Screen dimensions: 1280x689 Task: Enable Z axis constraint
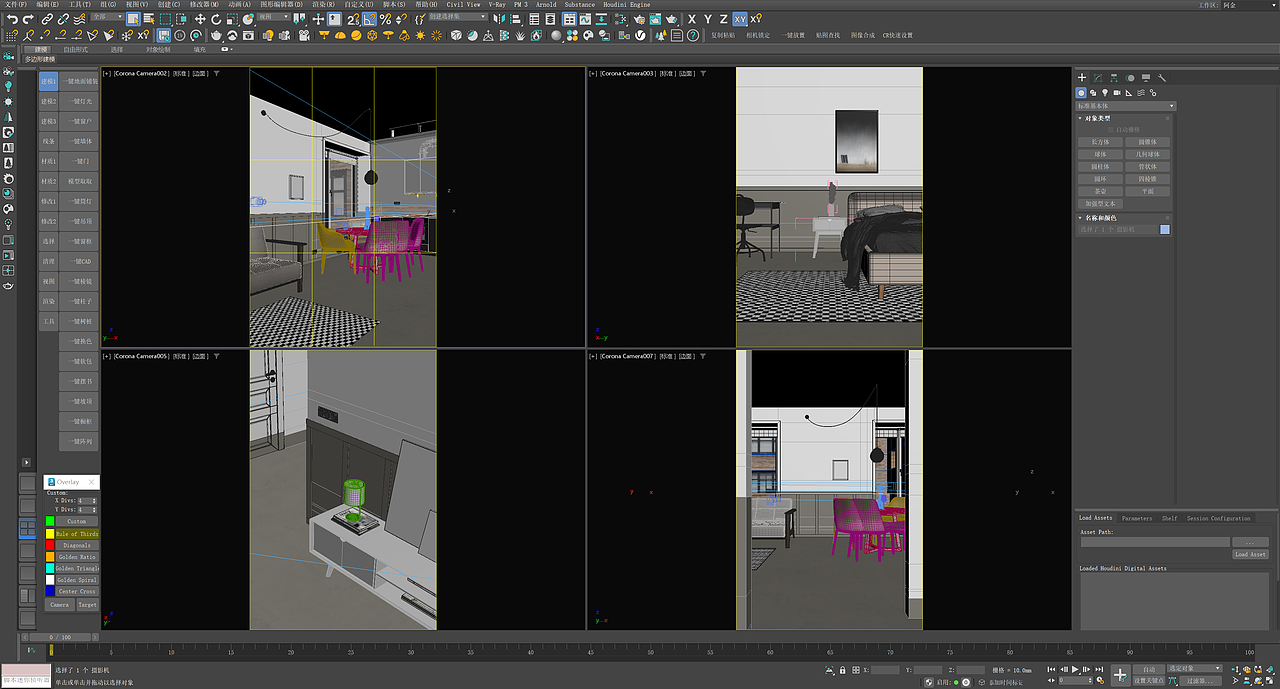coord(724,18)
